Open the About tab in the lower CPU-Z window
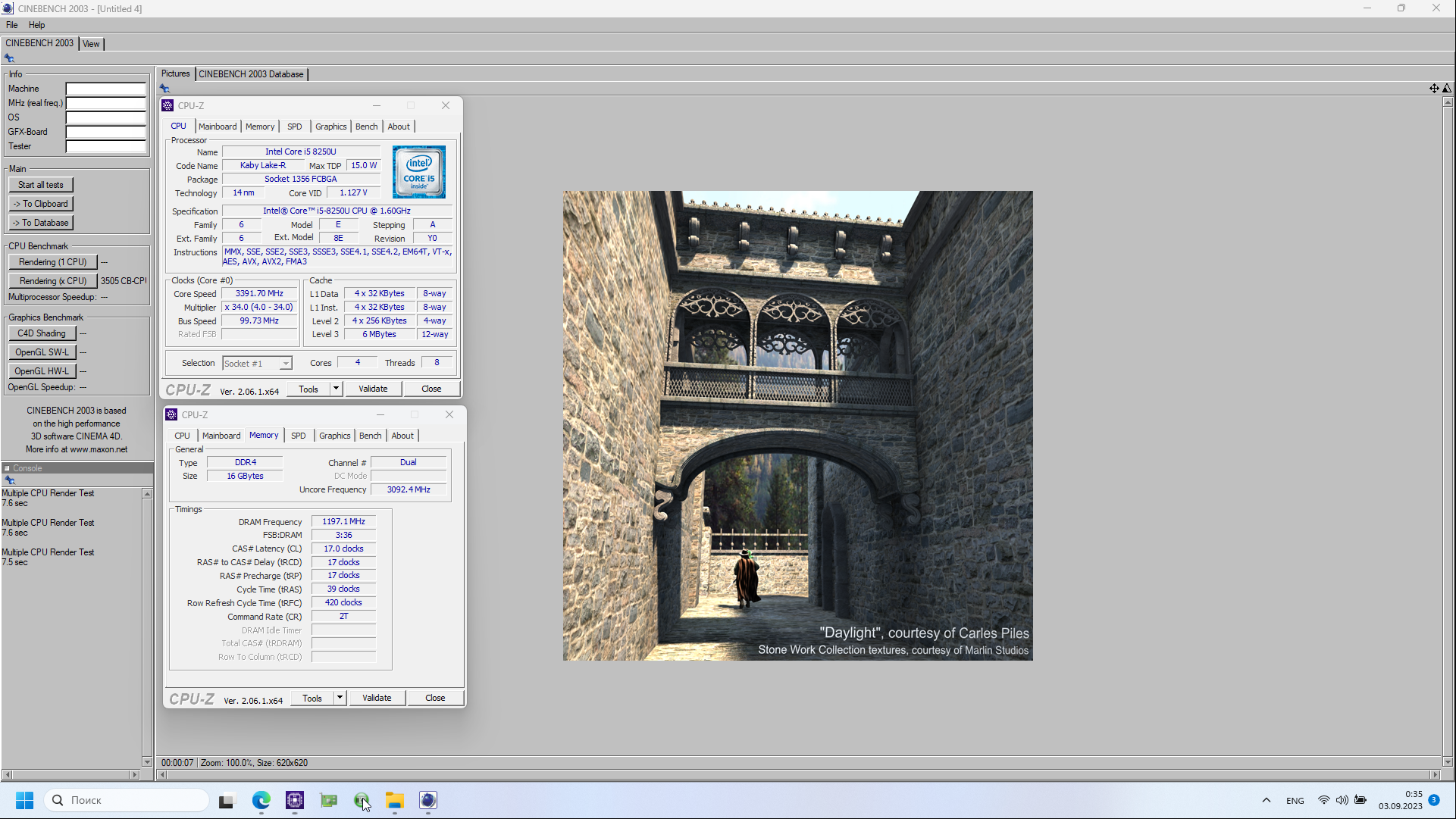The height and width of the screenshot is (819, 1456). pyautogui.click(x=402, y=436)
